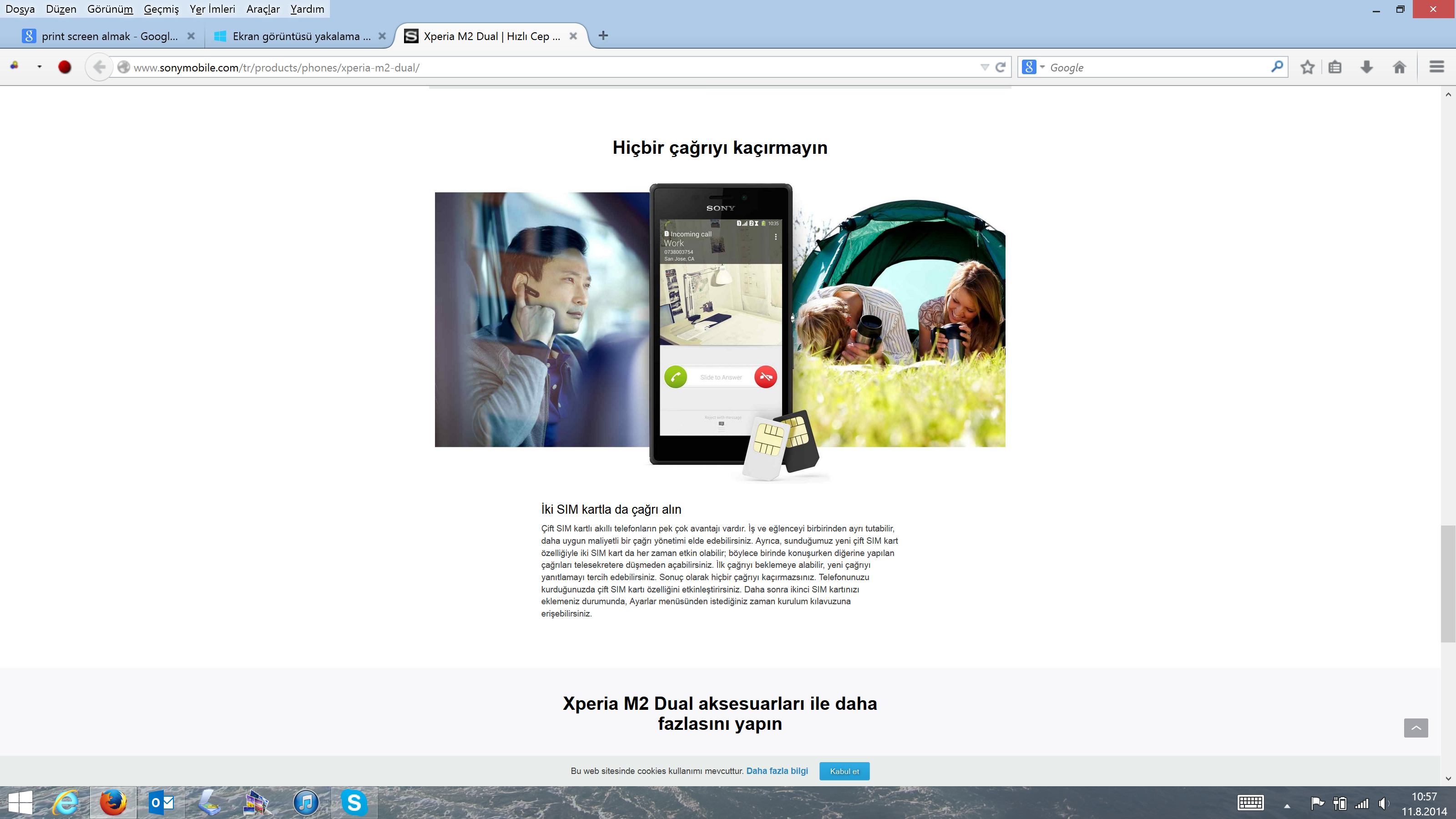The image size is (1456, 819).
Task: Close the Ekran görüntüsü yakalama tab
Action: 382,36
